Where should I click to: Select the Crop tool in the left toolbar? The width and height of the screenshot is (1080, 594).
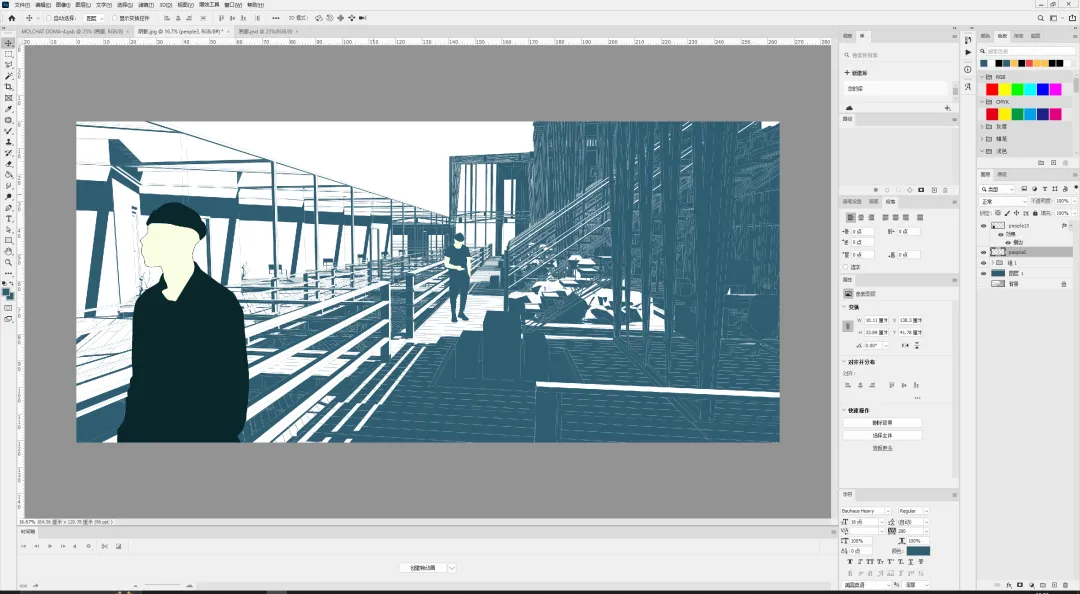point(8,87)
